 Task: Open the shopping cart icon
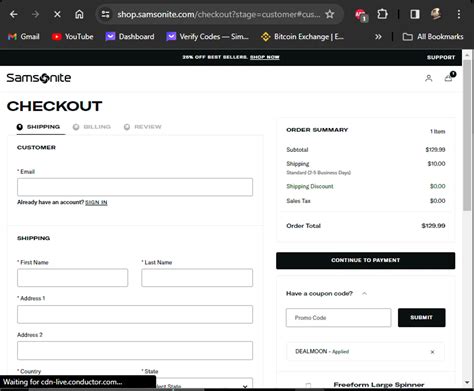[449, 78]
